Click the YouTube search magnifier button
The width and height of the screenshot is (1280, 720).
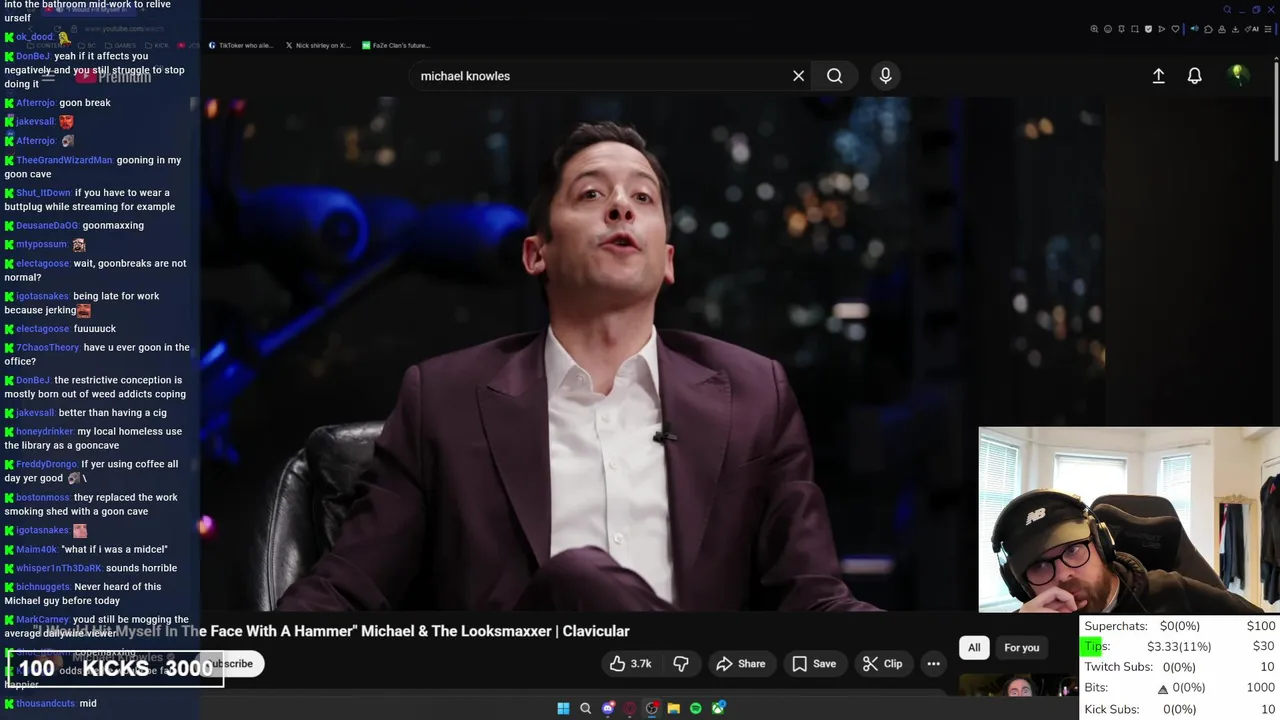834,76
